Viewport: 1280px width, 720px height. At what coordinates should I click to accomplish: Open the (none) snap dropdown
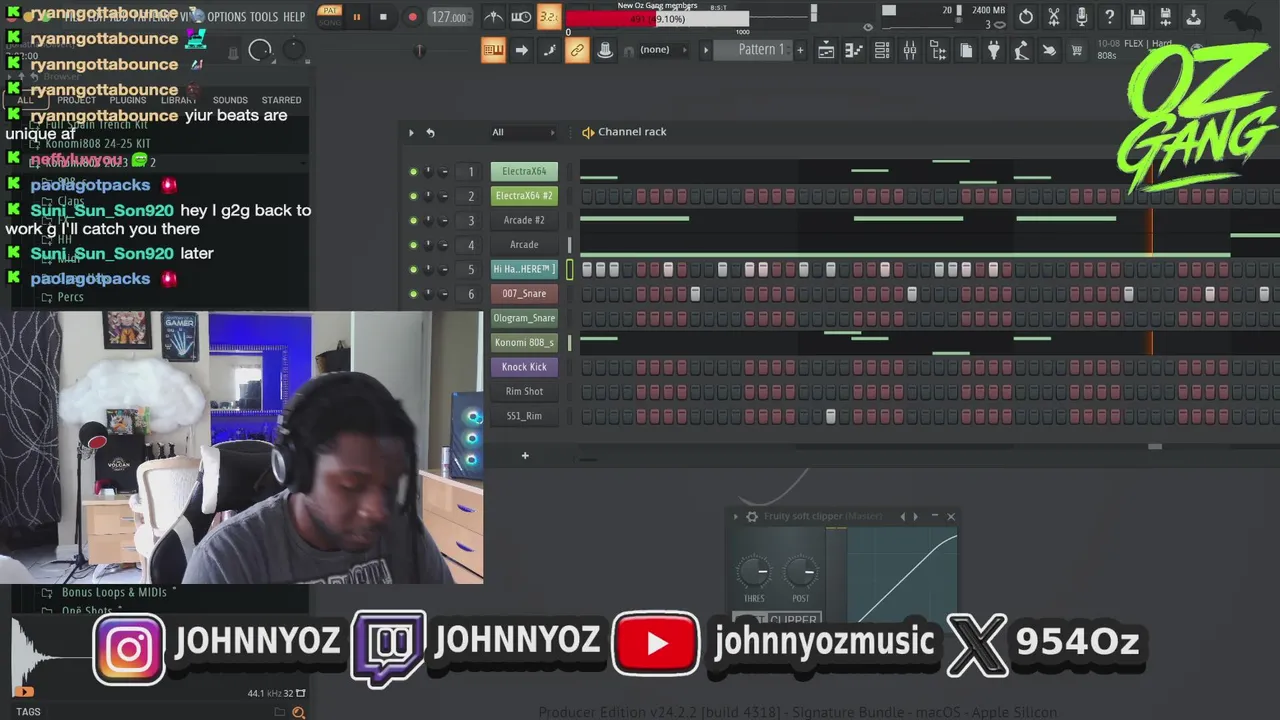[x=662, y=50]
